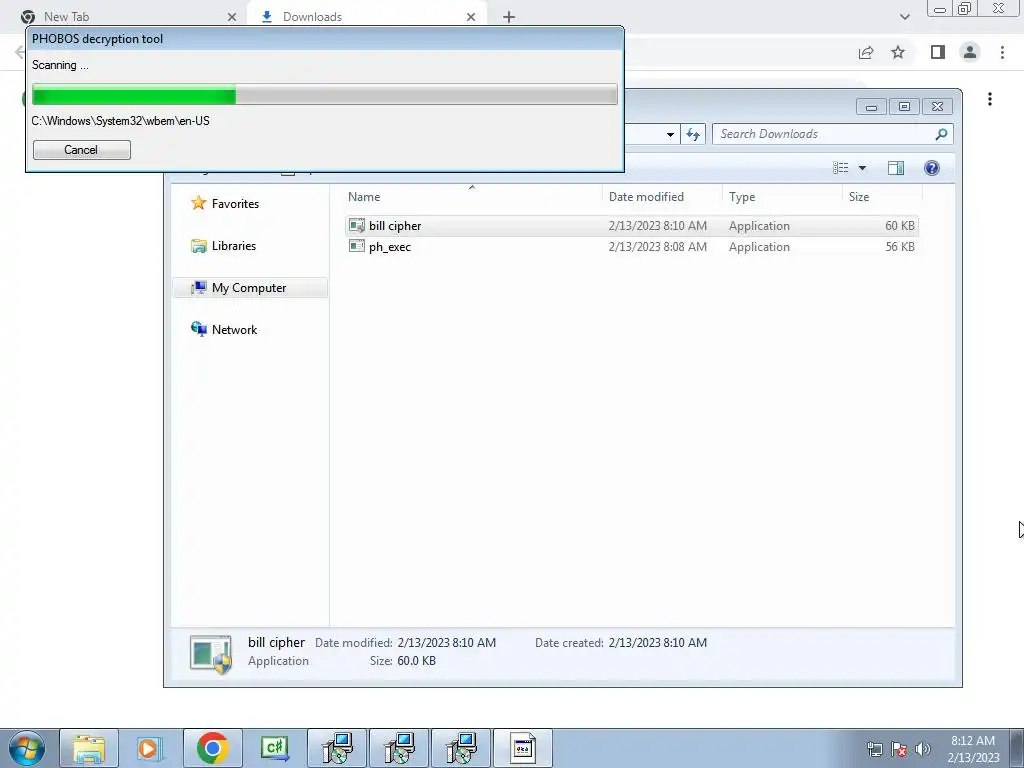Click the 56 KB size of ph_exec
Viewport: 1024px width, 768px height.
(900, 247)
